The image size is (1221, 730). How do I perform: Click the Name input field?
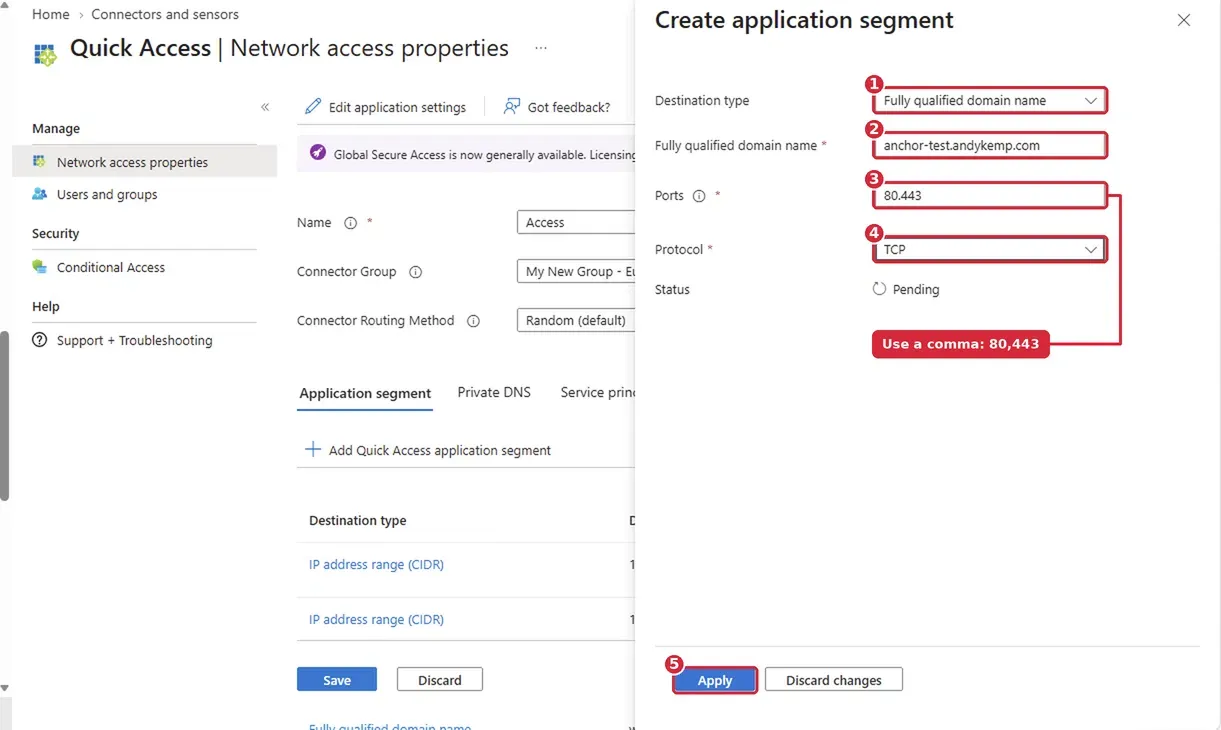pos(576,223)
